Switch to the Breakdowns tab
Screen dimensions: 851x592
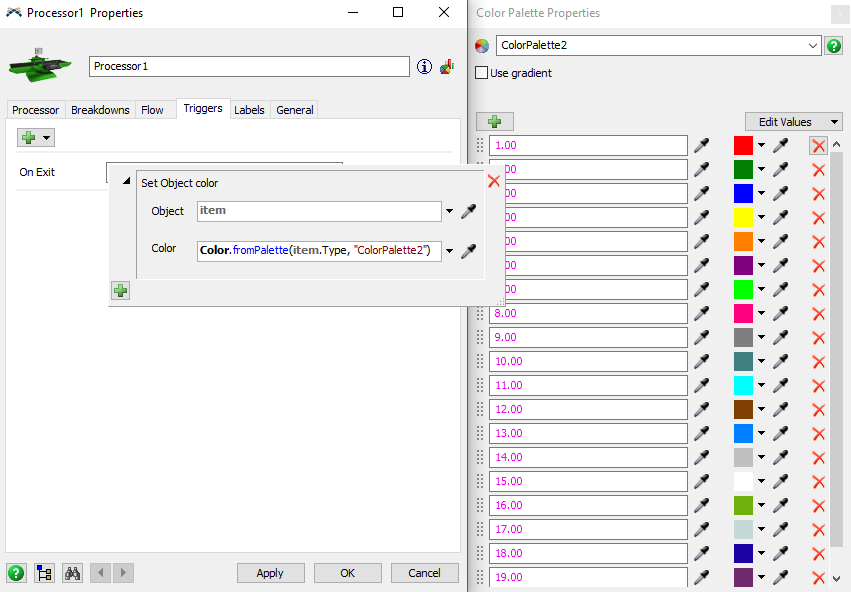tap(100, 110)
